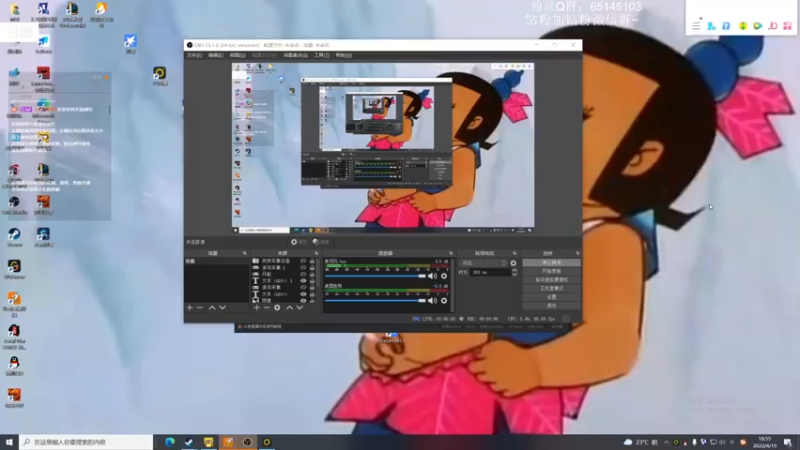Click 工作室模式 studio mode button
Screen dimensions: 800x450
[552, 288]
